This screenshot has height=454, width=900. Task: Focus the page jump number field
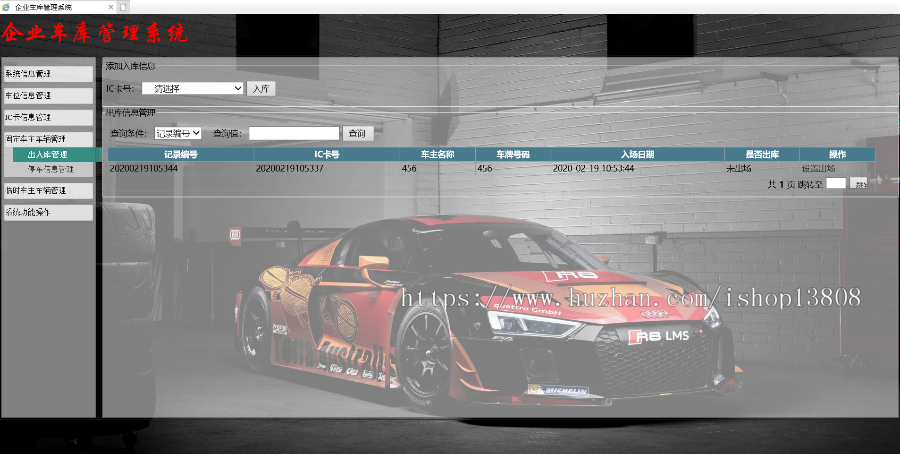pos(836,183)
